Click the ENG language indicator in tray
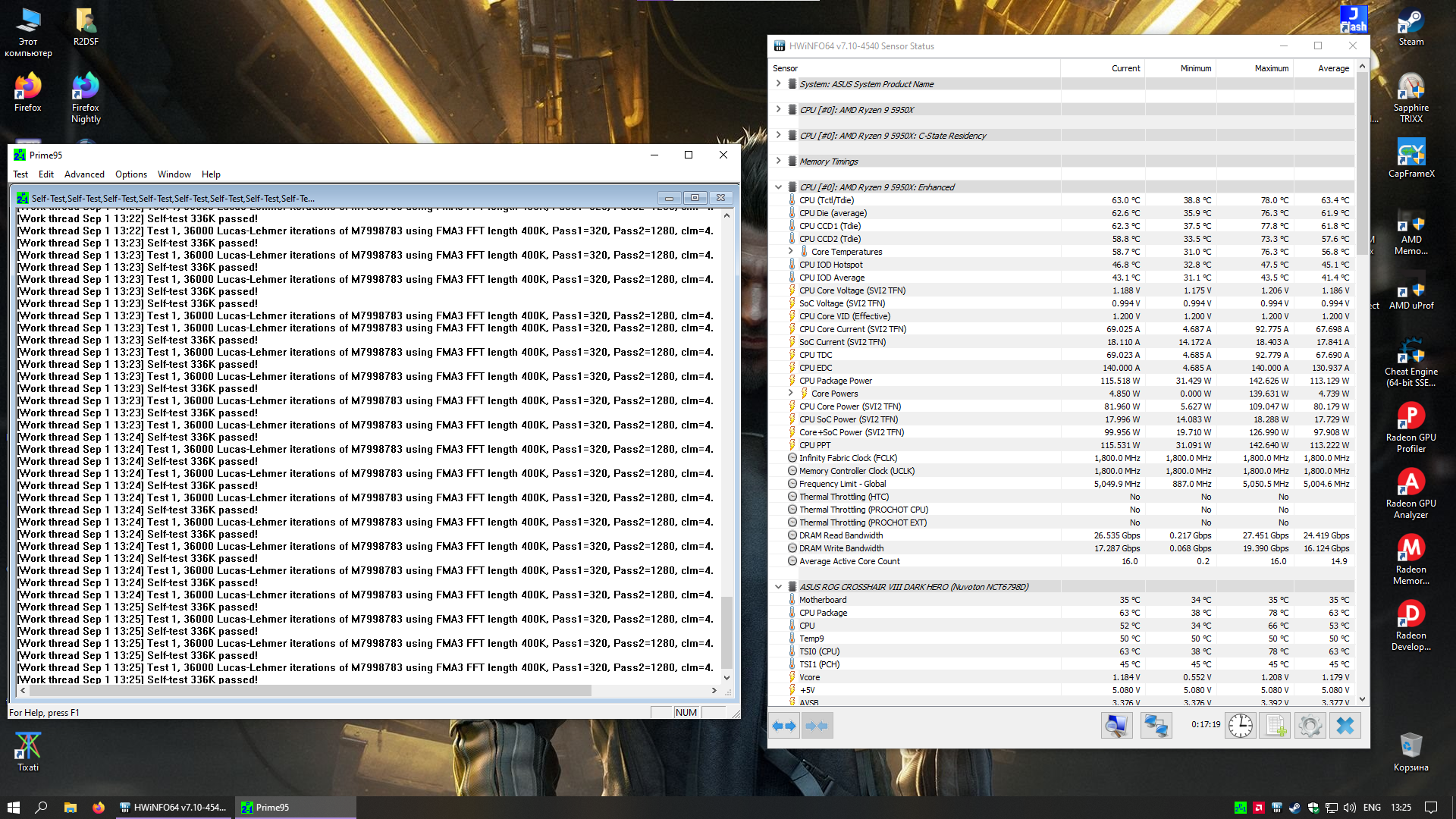The height and width of the screenshot is (819, 1456). 1371,808
